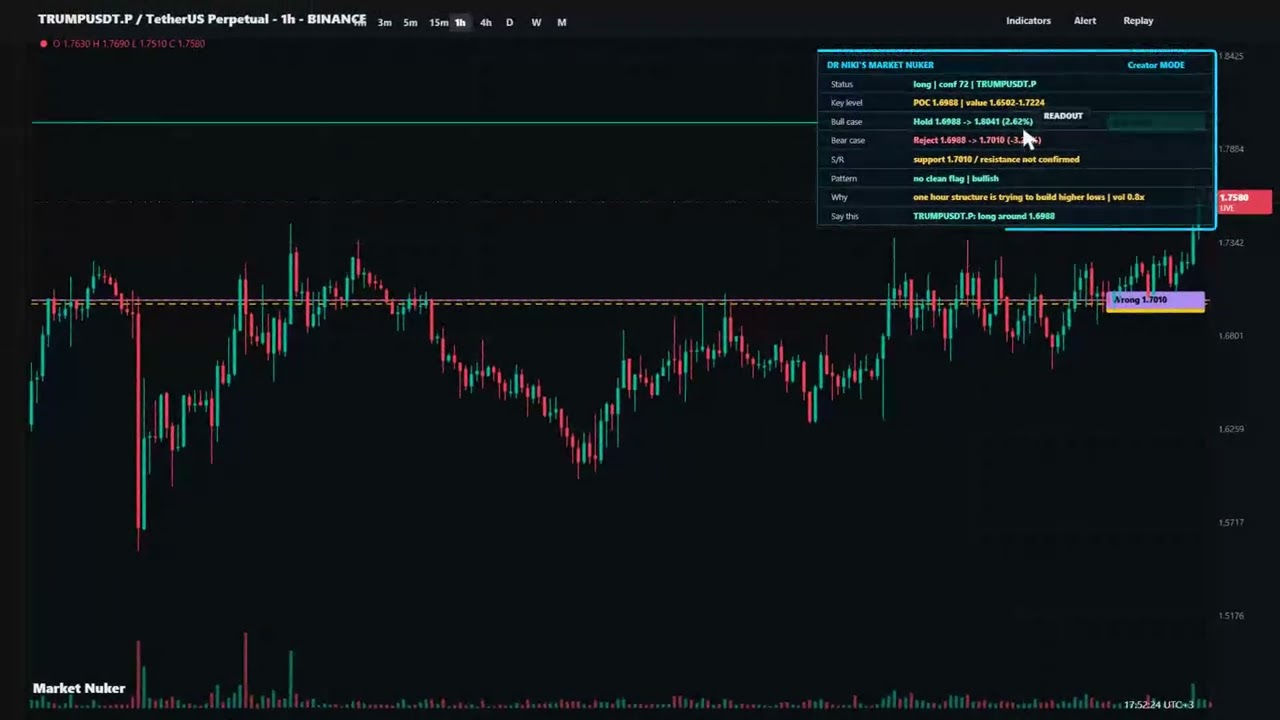Click 'TRUMPUSDT.P: long around 1.6988' text

984,216
